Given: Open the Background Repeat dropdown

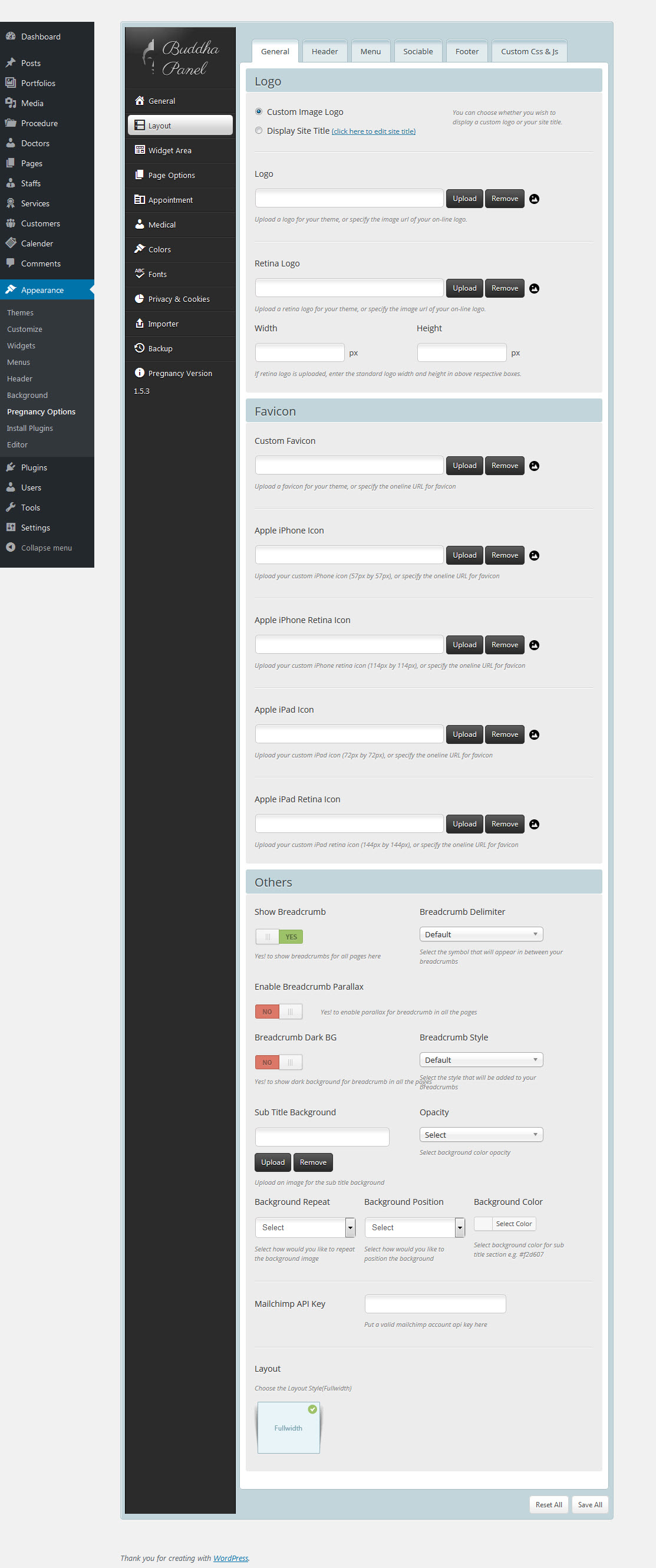Looking at the screenshot, I should [x=305, y=1227].
